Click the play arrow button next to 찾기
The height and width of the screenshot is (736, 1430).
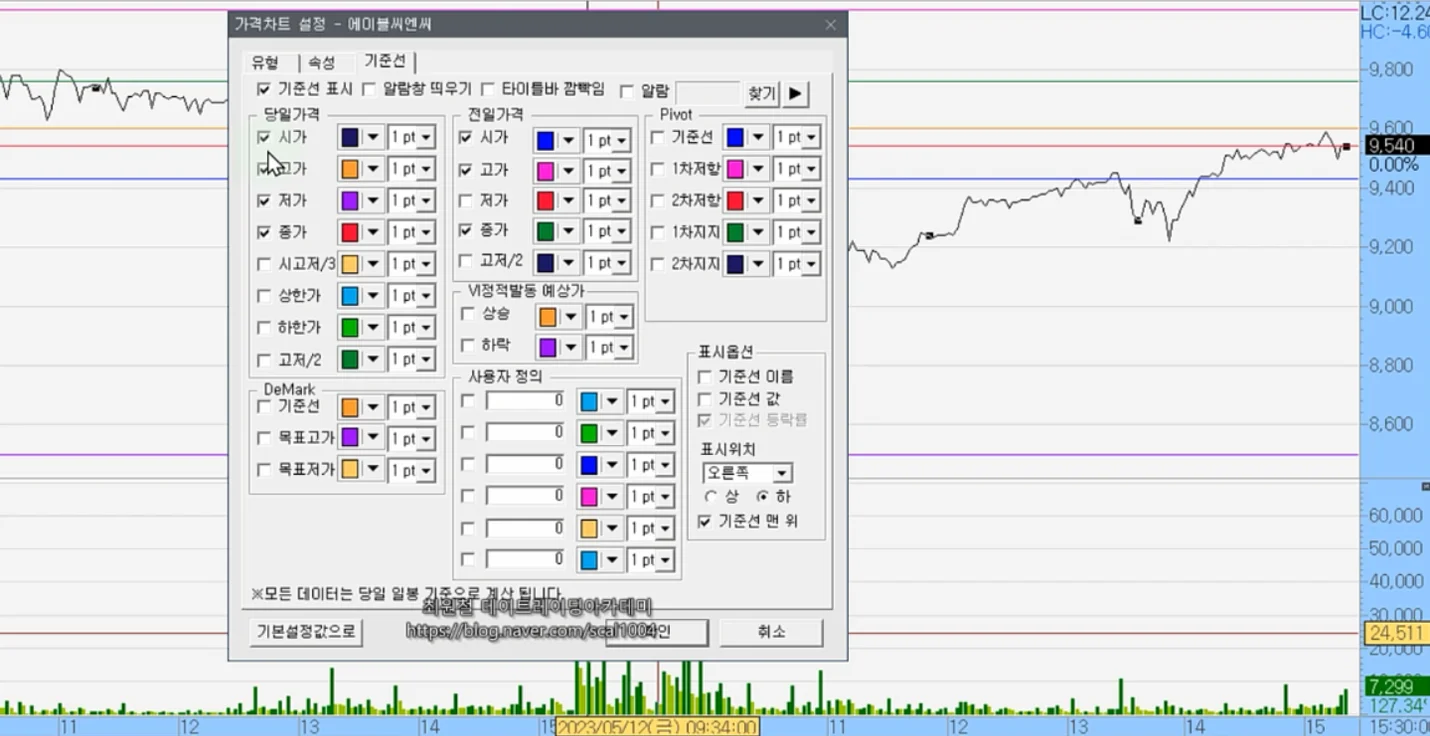click(795, 93)
